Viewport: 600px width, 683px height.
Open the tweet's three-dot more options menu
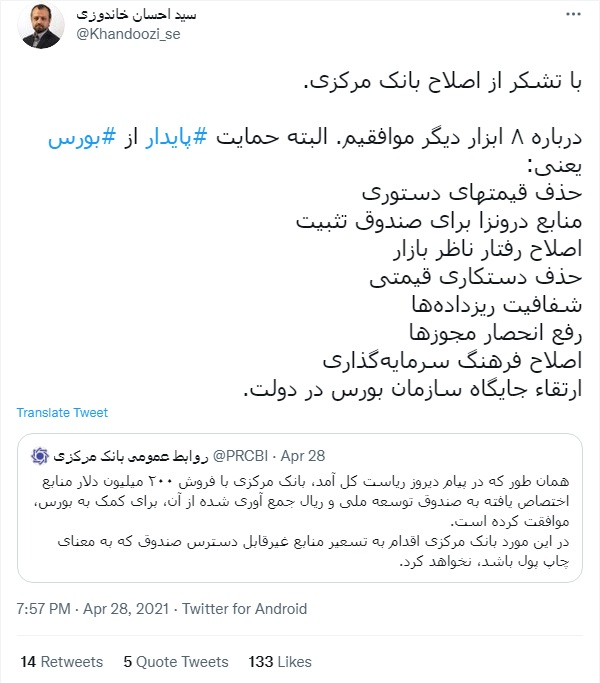pyautogui.click(x=573, y=14)
